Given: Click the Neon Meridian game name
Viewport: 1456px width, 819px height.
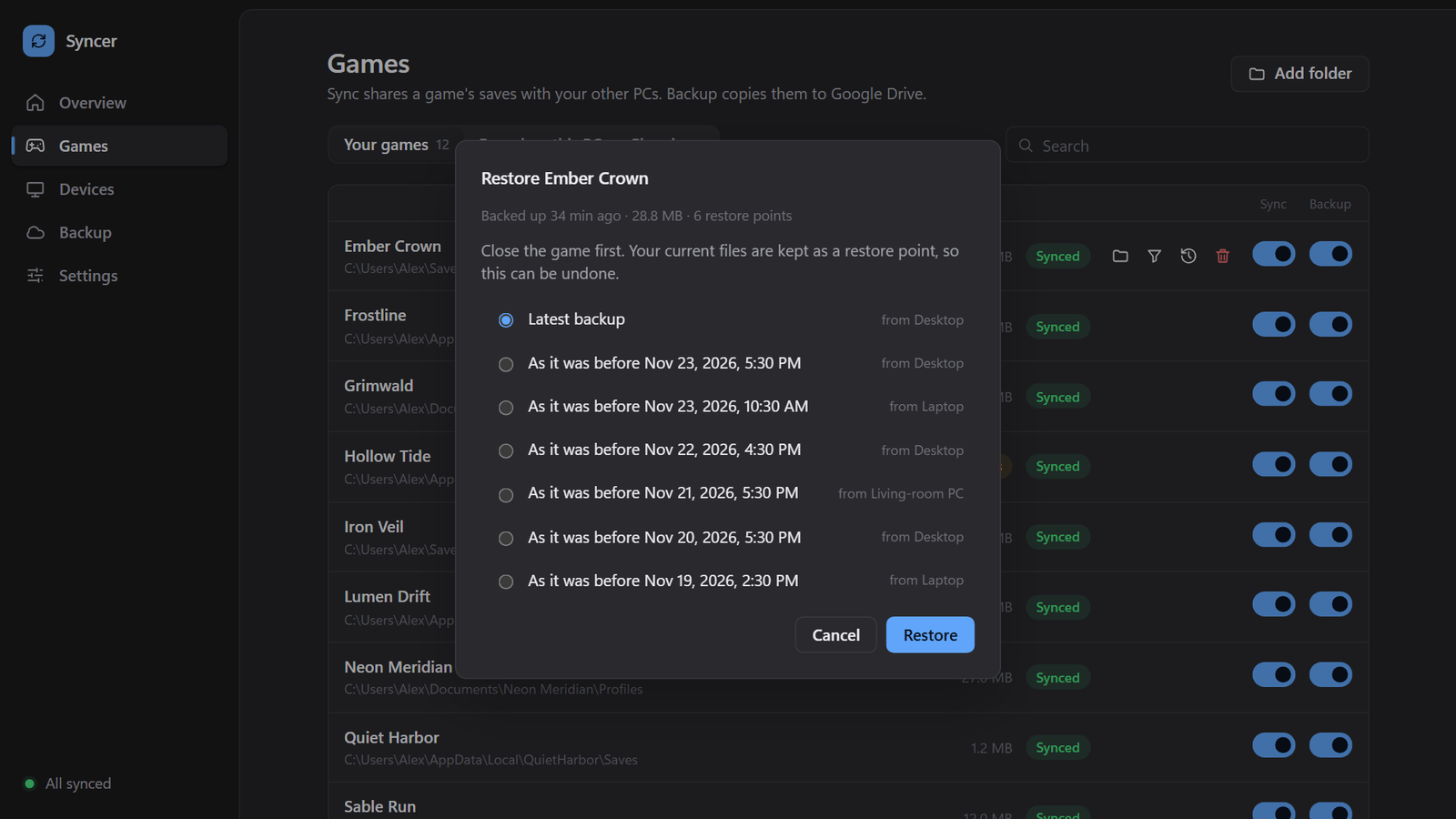Looking at the screenshot, I should [x=398, y=667].
